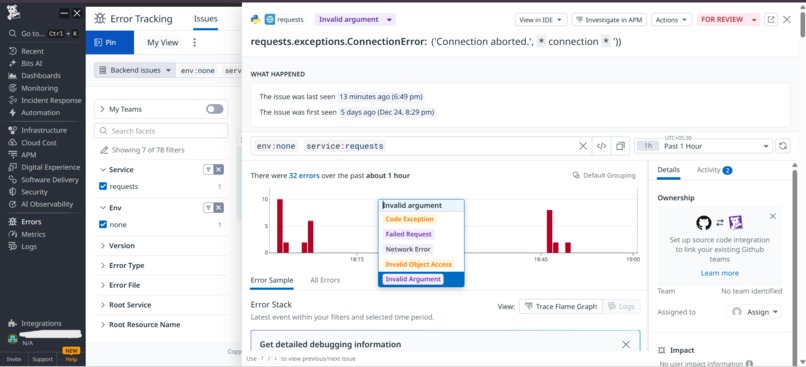Open the Assign dropdown
Image resolution: width=806 pixels, height=367 pixels.
pyautogui.click(x=754, y=312)
